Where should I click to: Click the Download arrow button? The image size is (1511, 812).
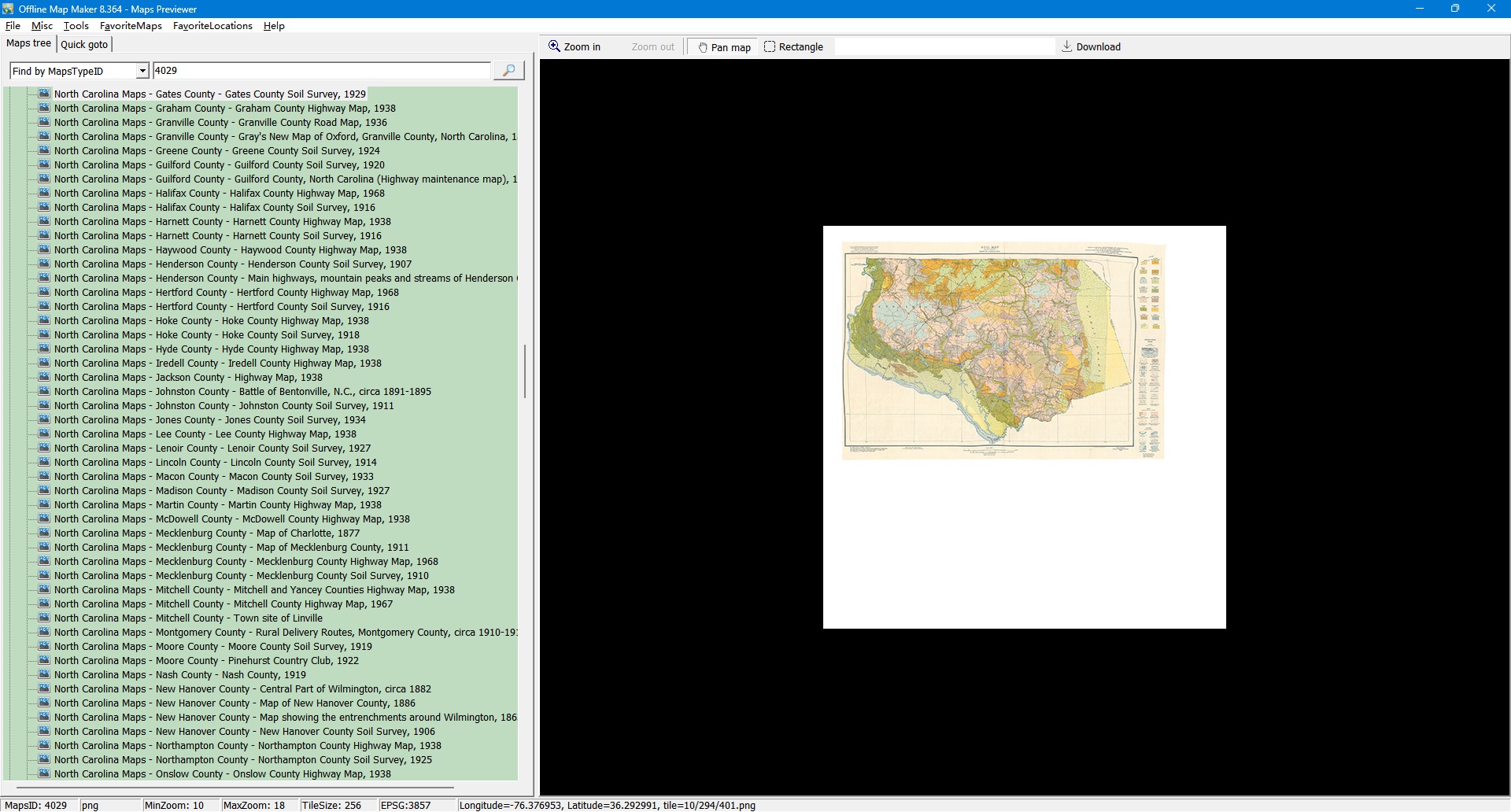pyautogui.click(x=1091, y=47)
